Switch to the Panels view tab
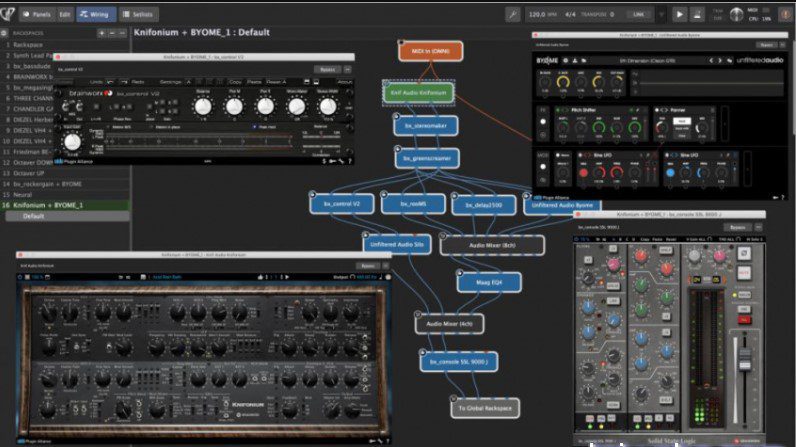This screenshot has width=796, height=447. [37, 15]
